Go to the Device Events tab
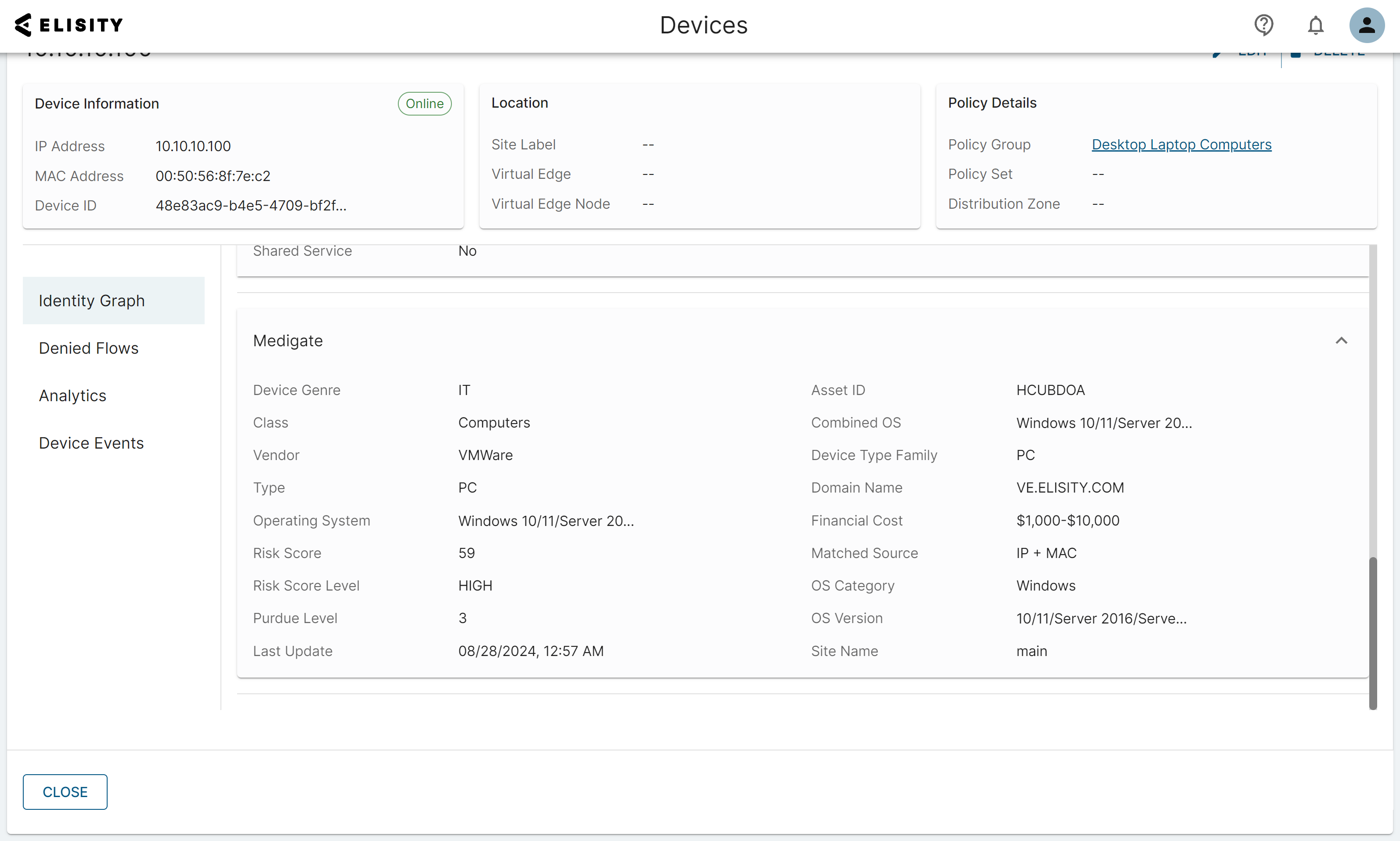The image size is (1400, 841). pos(91,443)
